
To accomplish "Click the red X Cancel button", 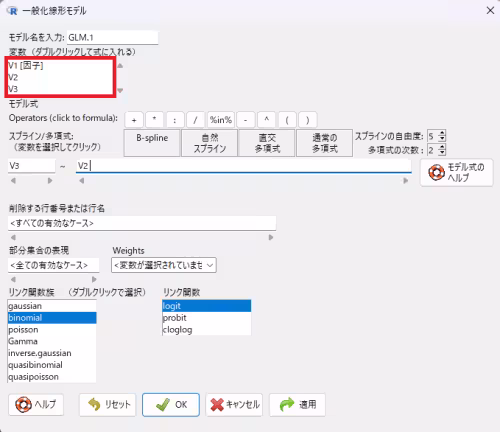I will tap(234, 405).
